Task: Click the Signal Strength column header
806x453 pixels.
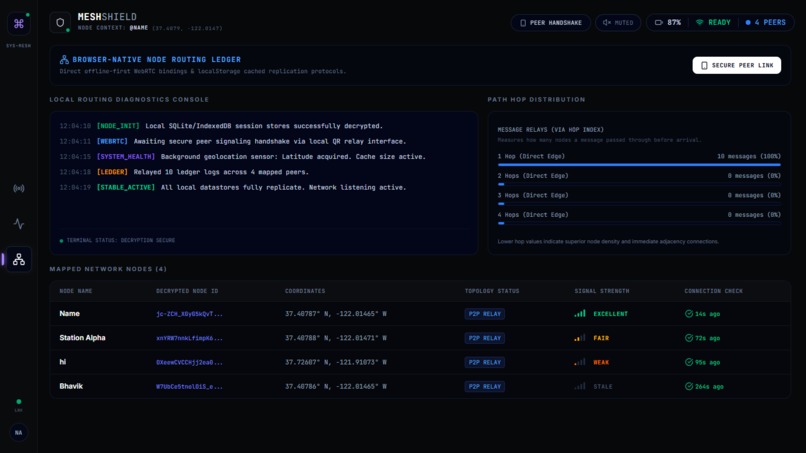Action: [601, 291]
